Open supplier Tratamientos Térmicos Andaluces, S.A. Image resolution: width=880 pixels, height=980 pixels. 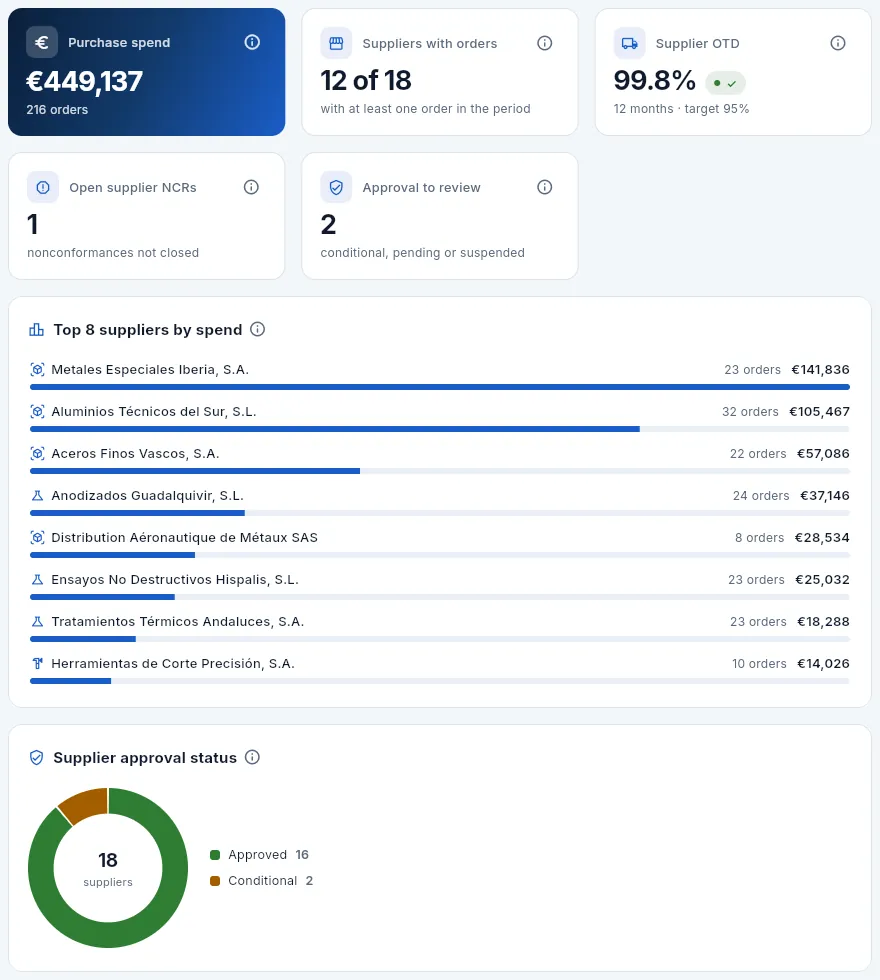[178, 622]
